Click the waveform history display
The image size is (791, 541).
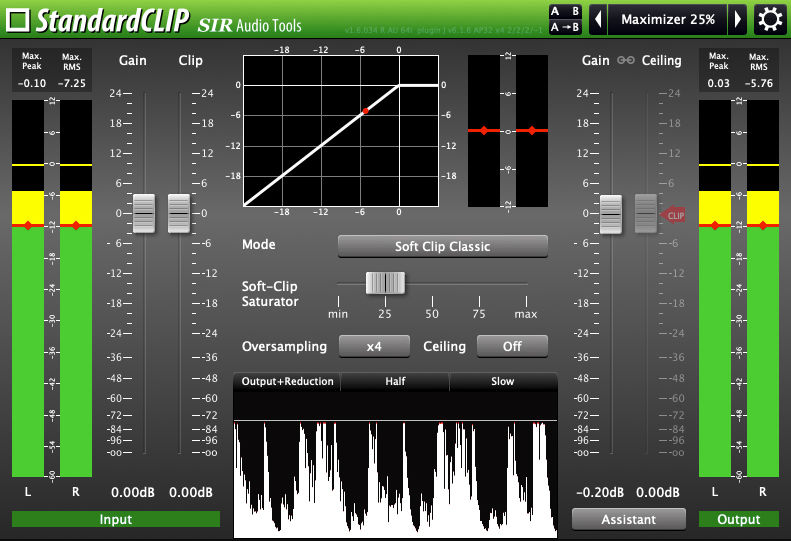click(396, 464)
